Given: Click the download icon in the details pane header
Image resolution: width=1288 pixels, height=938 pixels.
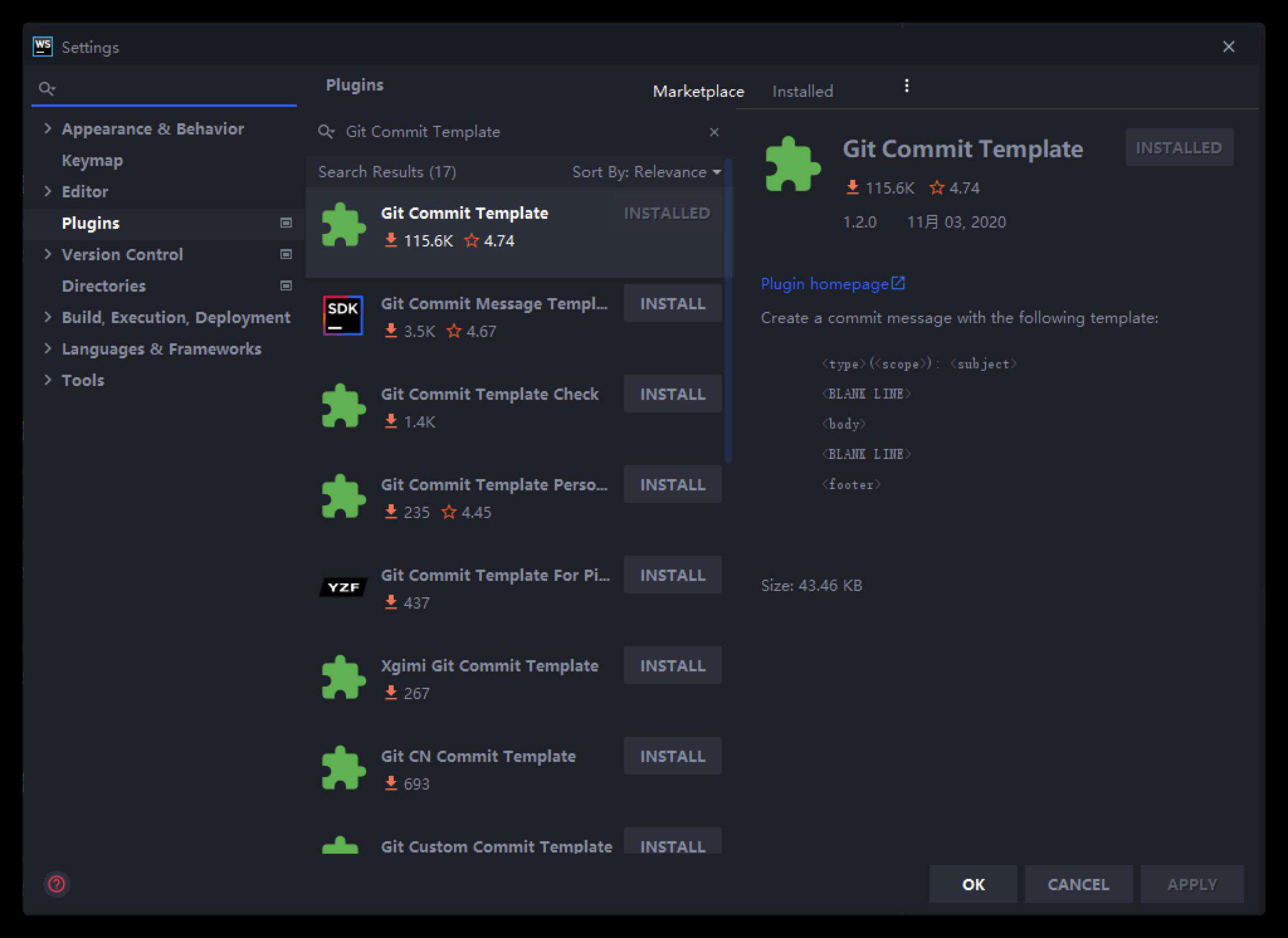Looking at the screenshot, I should click(x=852, y=187).
